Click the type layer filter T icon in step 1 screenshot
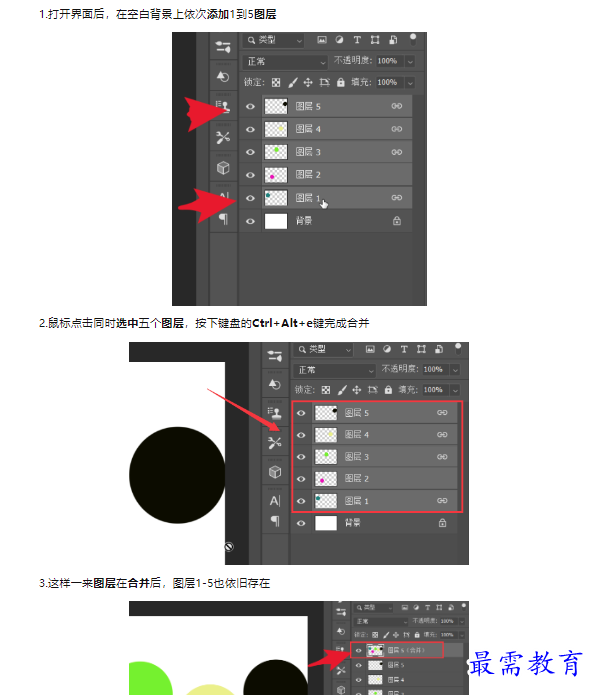The width and height of the screenshot is (591, 695). 357,40
